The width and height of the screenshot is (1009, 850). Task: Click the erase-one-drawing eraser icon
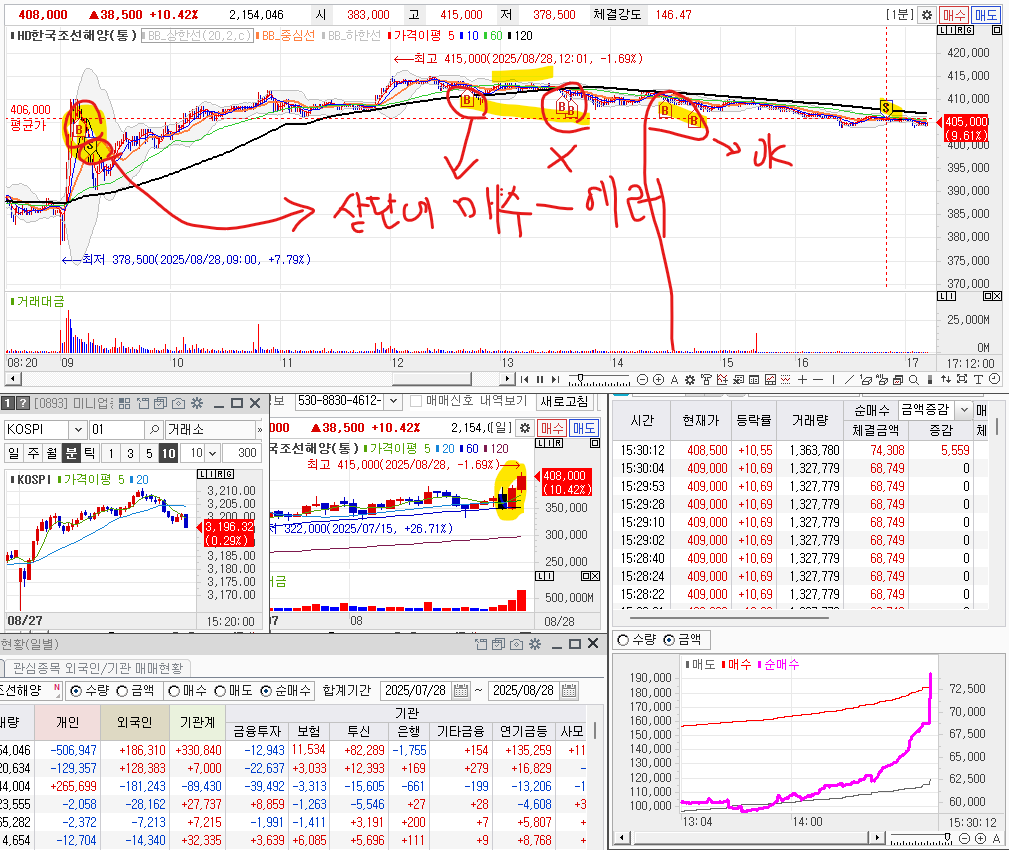point(866,380)
